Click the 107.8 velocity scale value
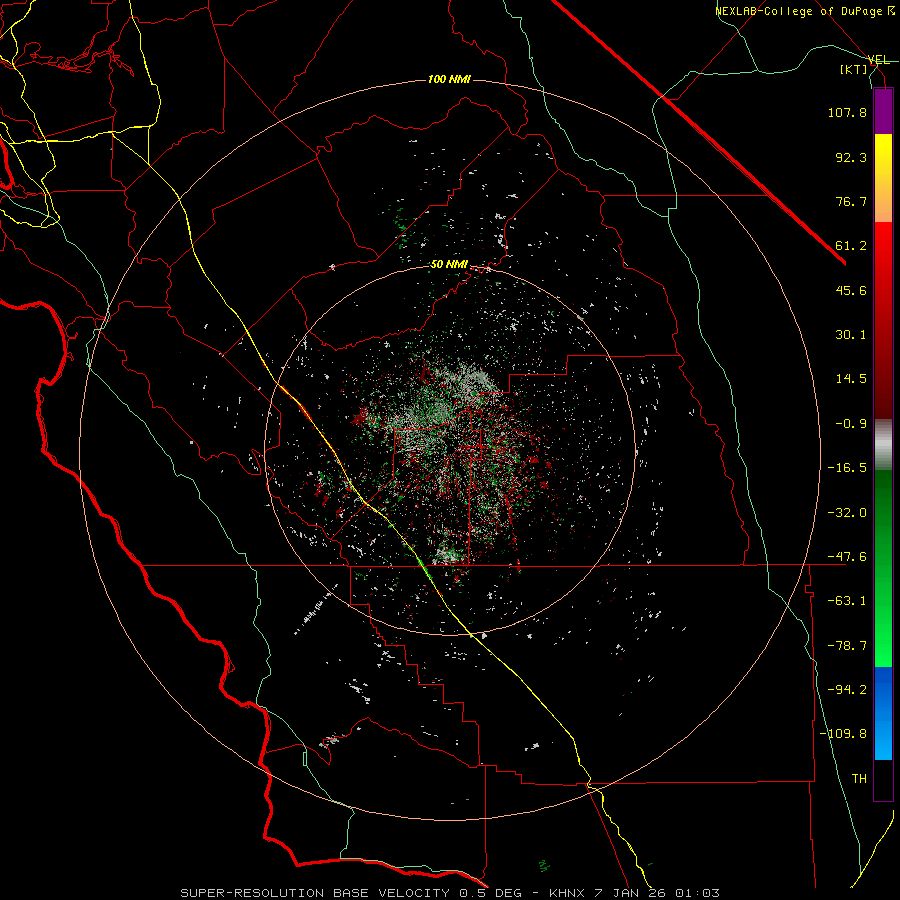 pyautogui.click(x=847, y=112)
